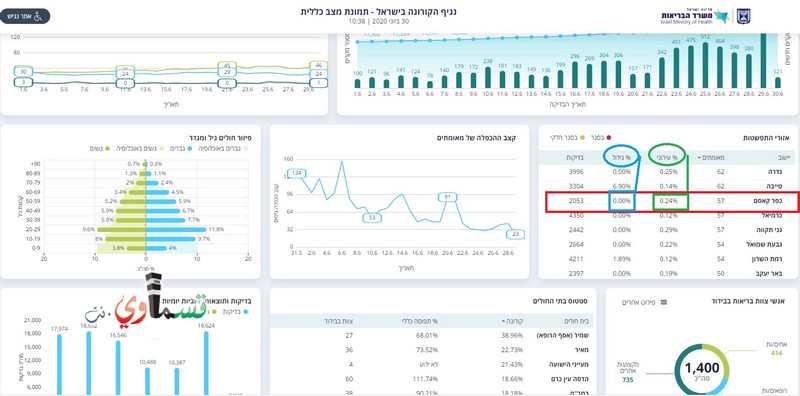The image size is (800, 396).
Task: Click the אתר נגיש accessible site button
Action: [x=25, y=16]
